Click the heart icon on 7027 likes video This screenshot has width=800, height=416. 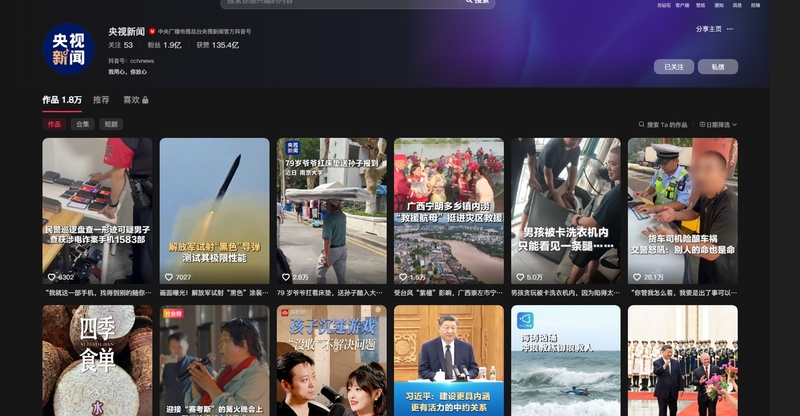point(168,277)
